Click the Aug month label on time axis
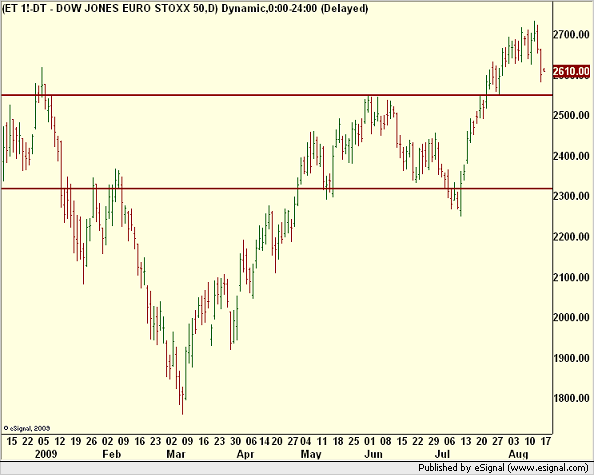594x475 pixels. click(518, 454)
